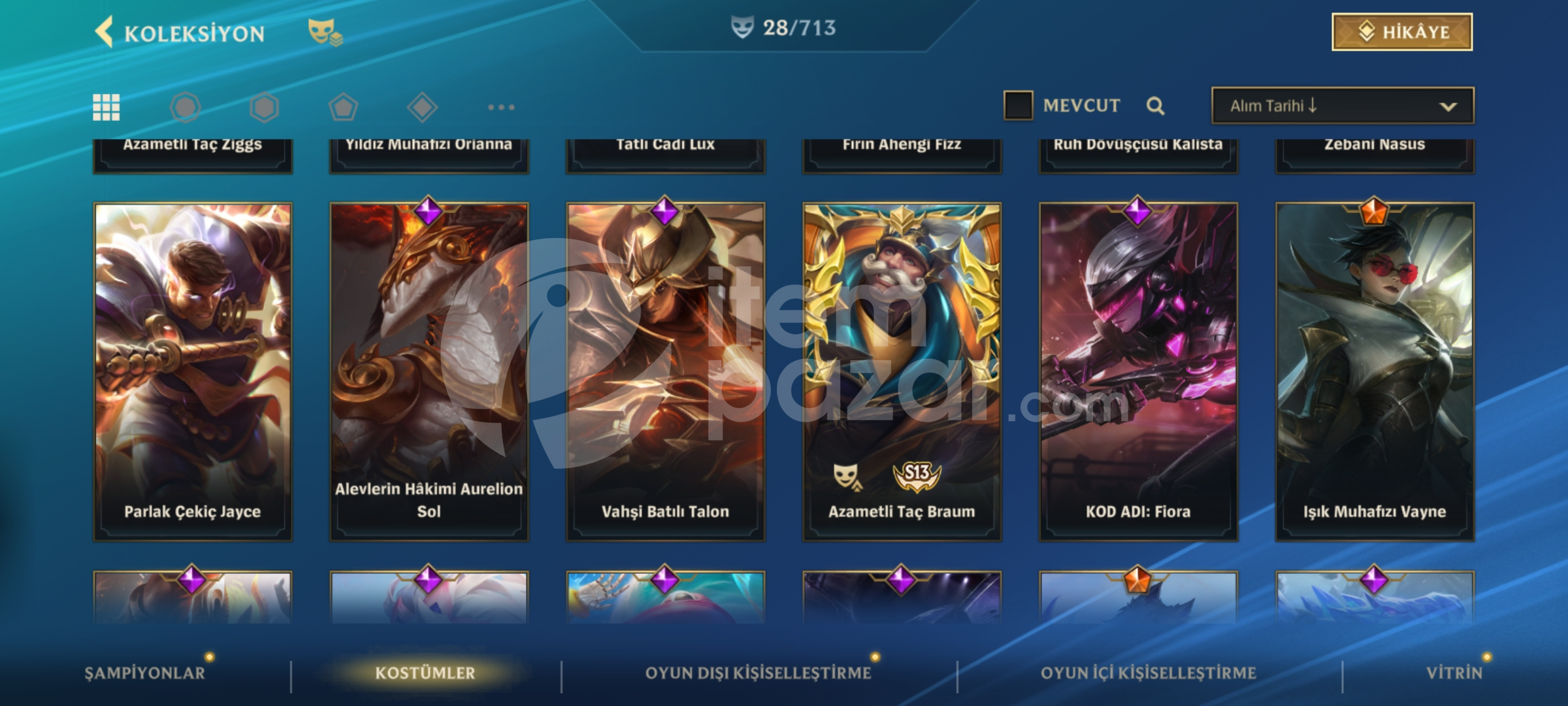Open the VİTRİN tab
This screenshot has height=706, width=1568.
1454,673
